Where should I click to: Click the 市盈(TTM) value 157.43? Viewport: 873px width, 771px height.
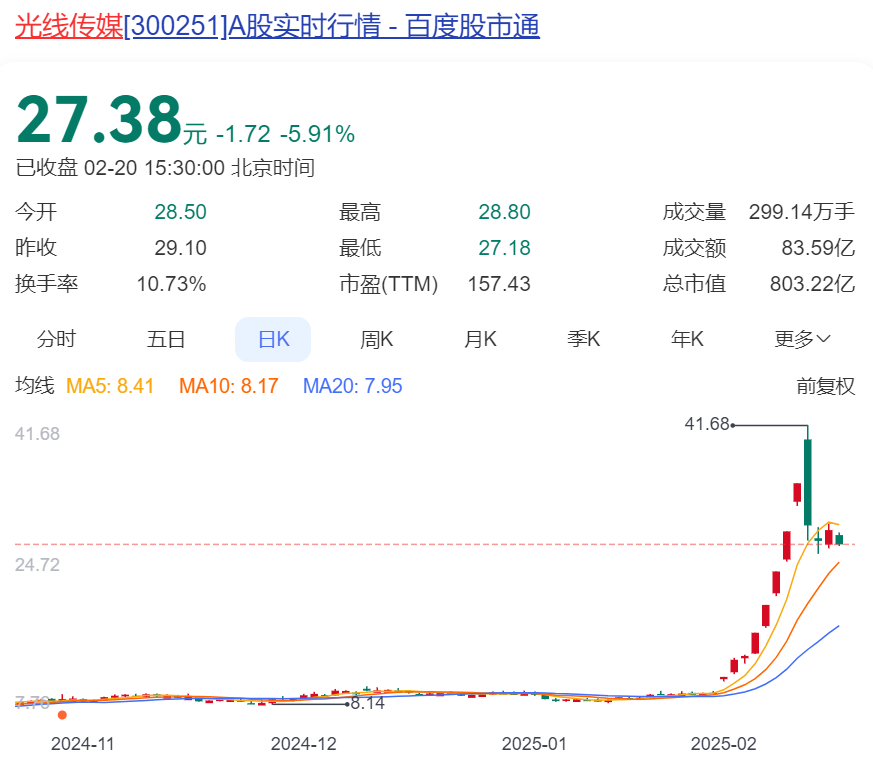click(x=499, y=284)
